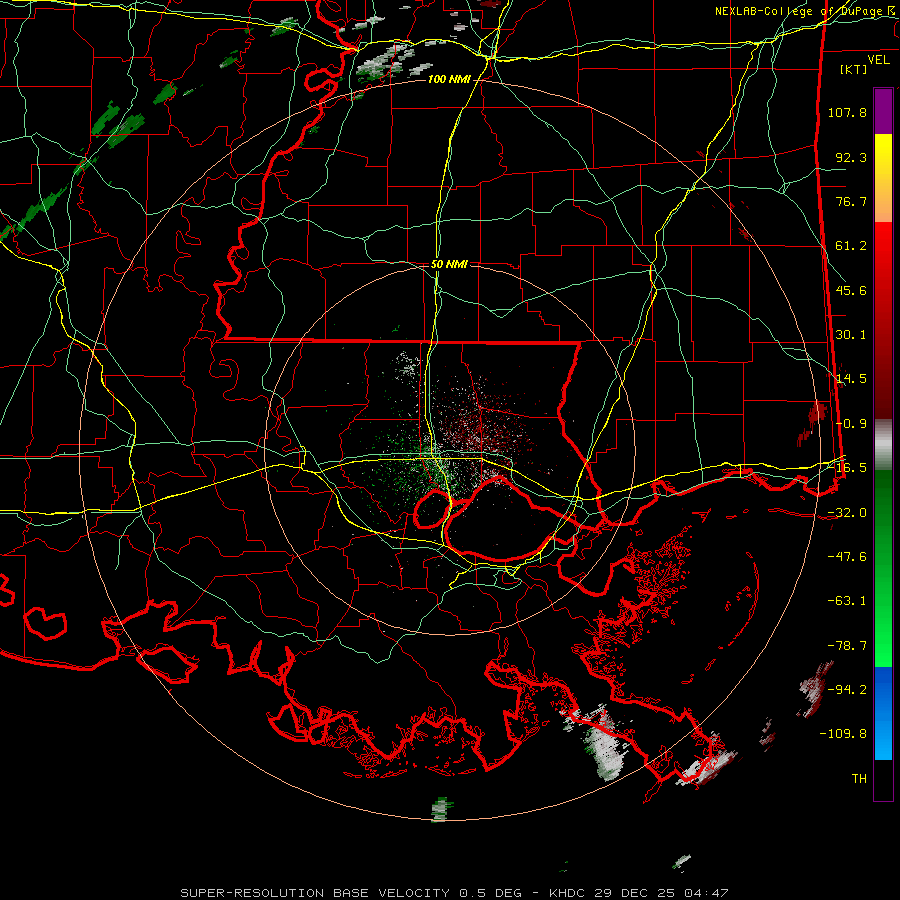Image resolution: width=900 pixels, height=900 pixels.
Task: Click the '50 NMI' range ring label
Action: point(449,264)
